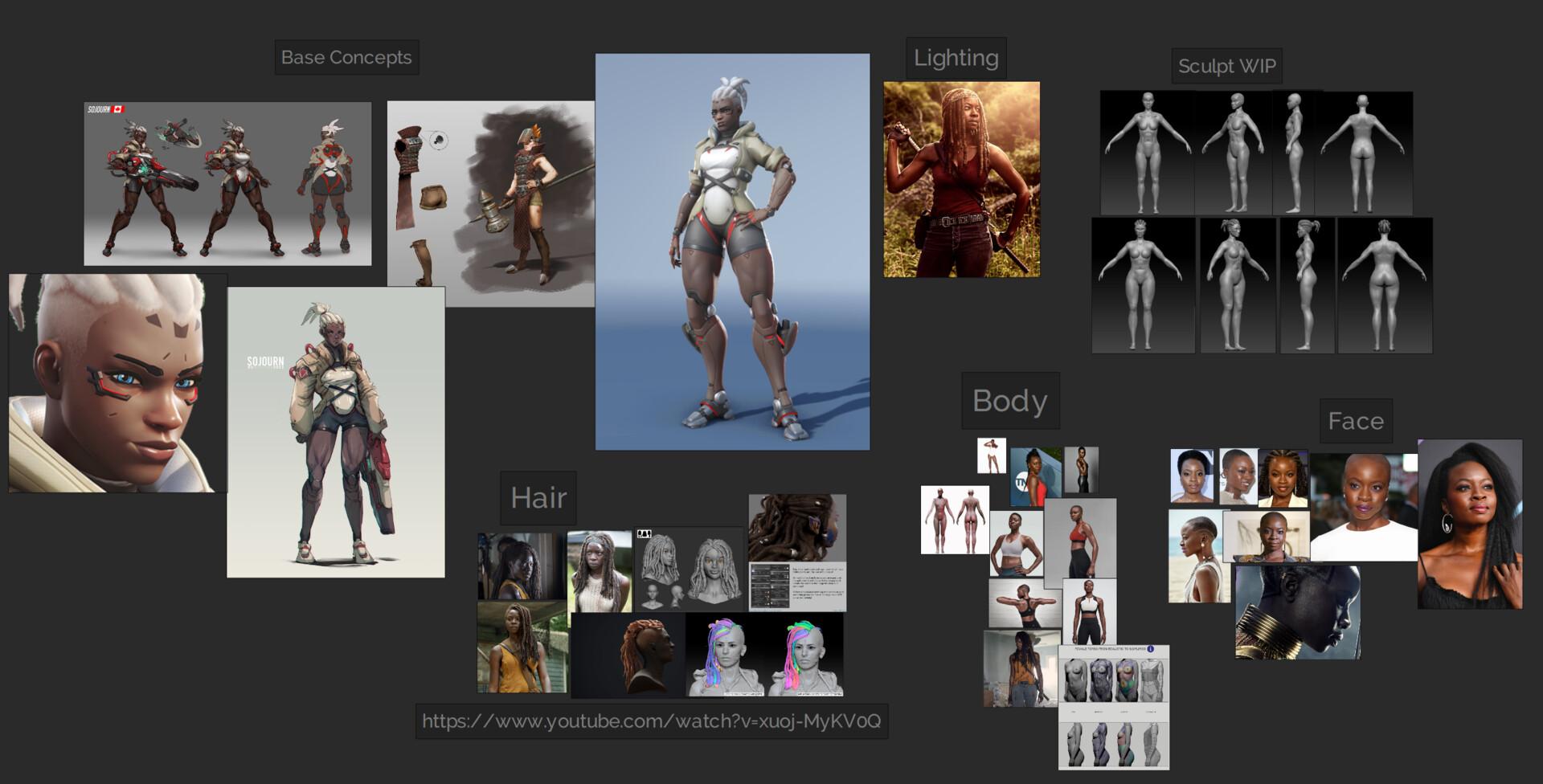Select the dark indoor dreadlocks photo
Screen dimensions: 1543x784
pos(522,566)
